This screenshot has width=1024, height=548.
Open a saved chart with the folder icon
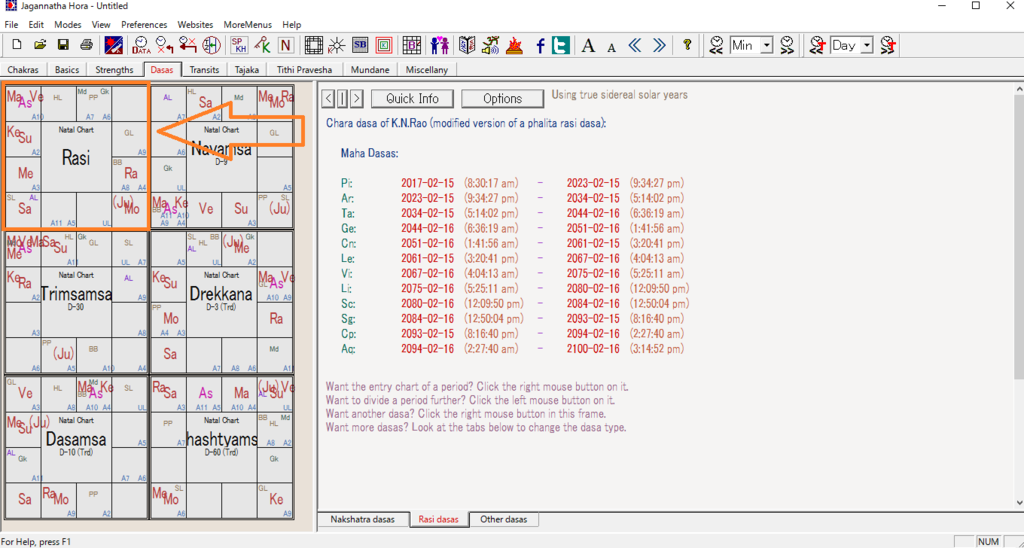coord(40,45)
